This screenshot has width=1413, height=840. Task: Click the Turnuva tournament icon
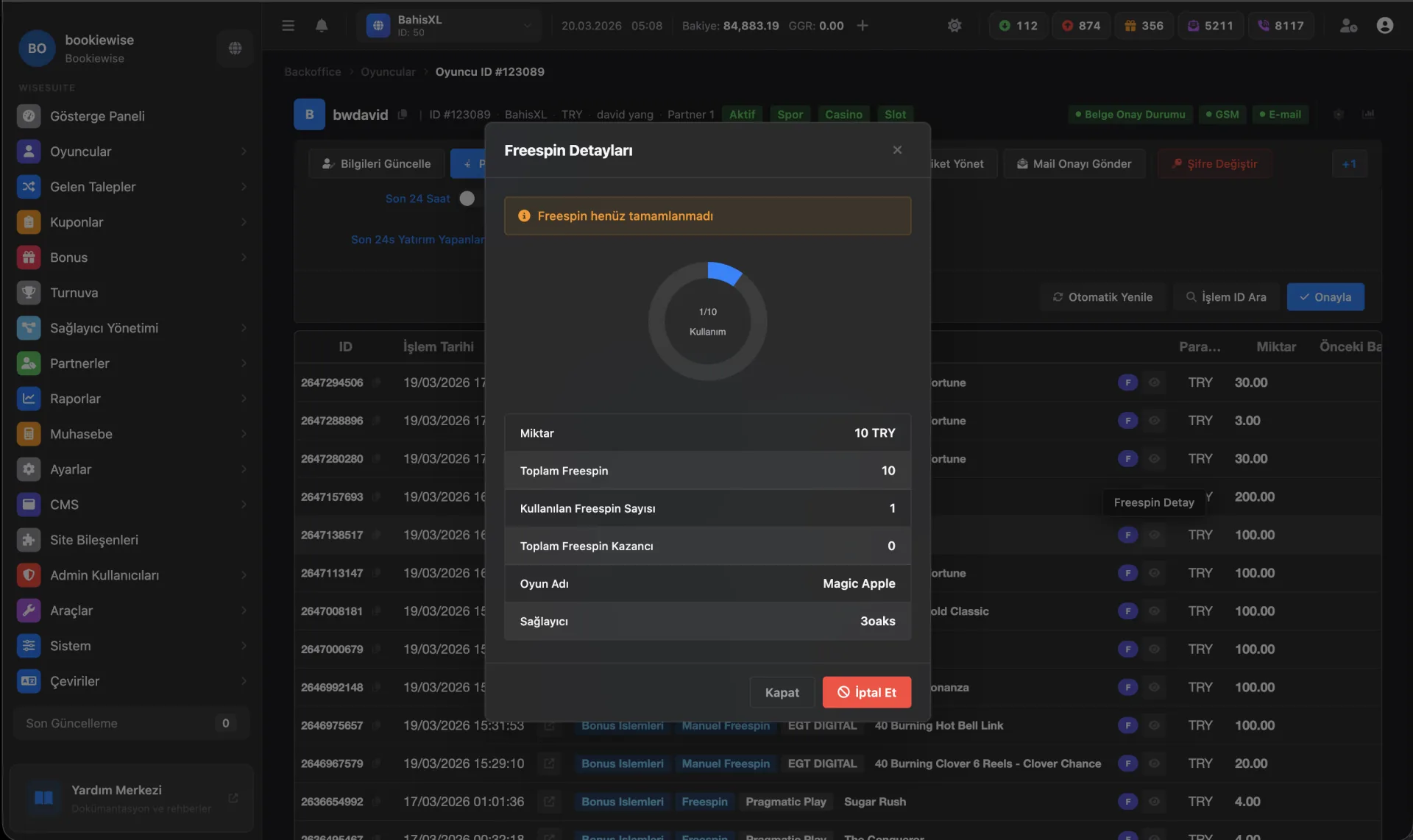29,292
